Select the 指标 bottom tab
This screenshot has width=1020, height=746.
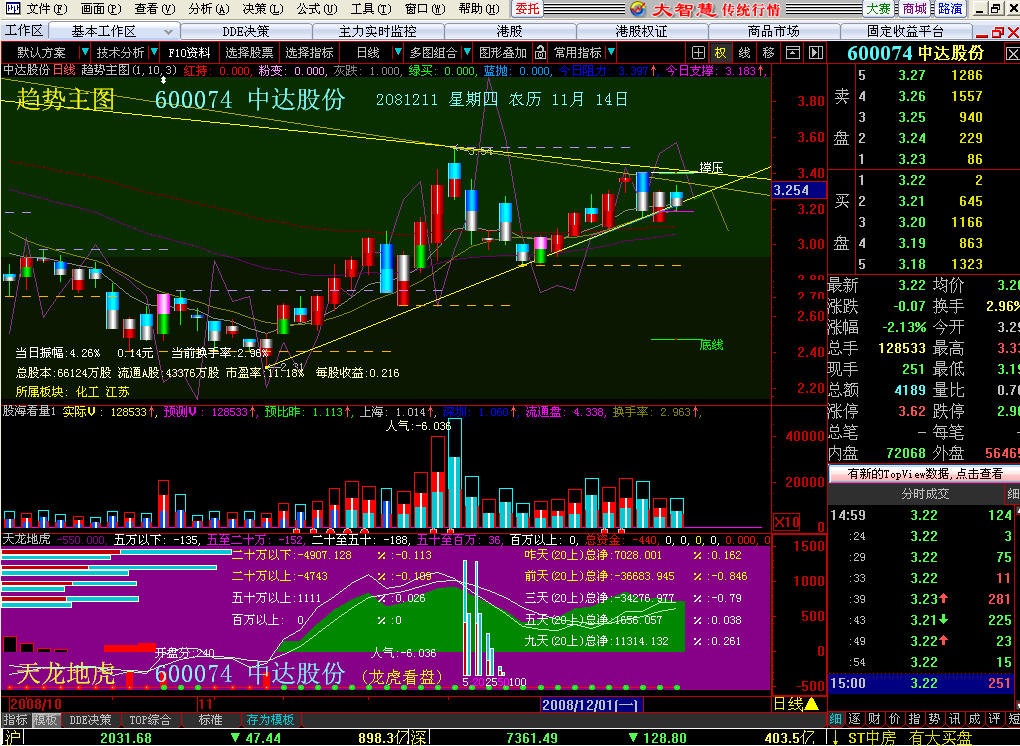(x=16, y=720)
